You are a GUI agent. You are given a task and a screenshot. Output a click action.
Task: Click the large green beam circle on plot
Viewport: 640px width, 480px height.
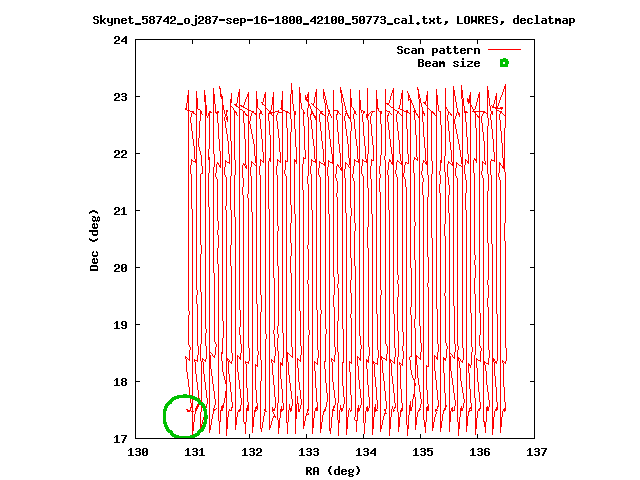click(x=185, y=416)
